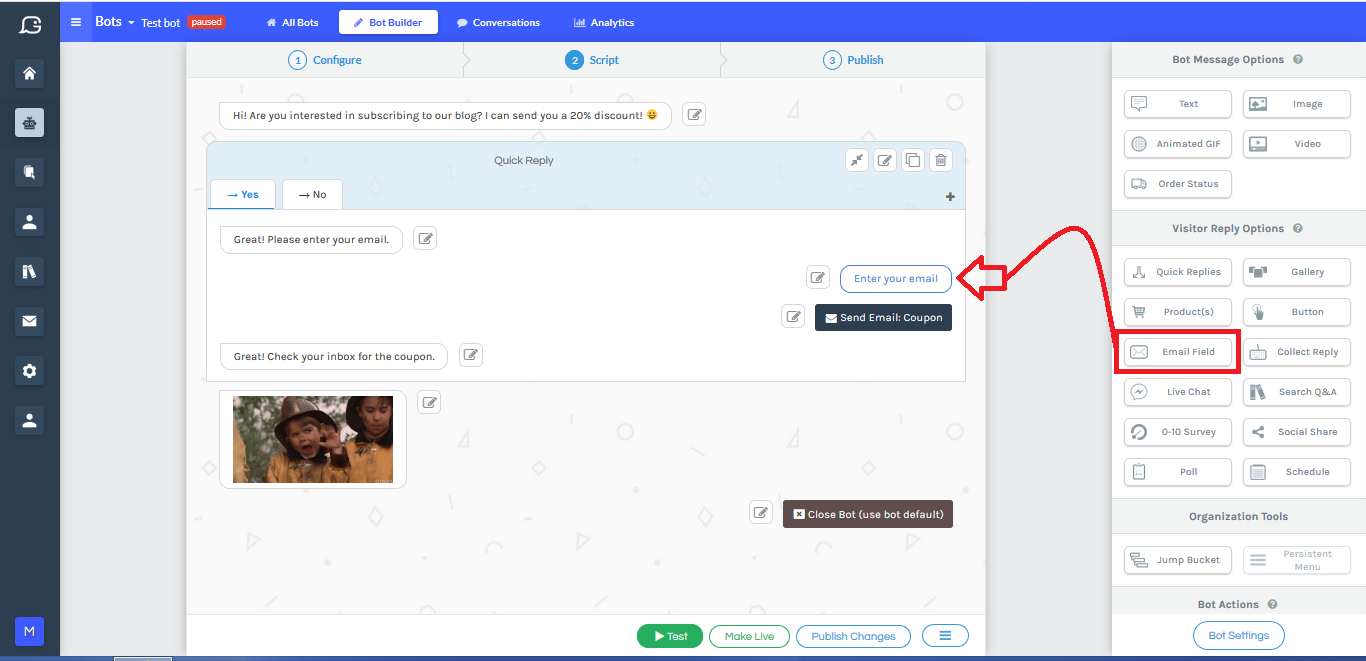1366x661 pixels.
Task: Show help for Bot Message Options
Action: click(x=1298, y=60)
